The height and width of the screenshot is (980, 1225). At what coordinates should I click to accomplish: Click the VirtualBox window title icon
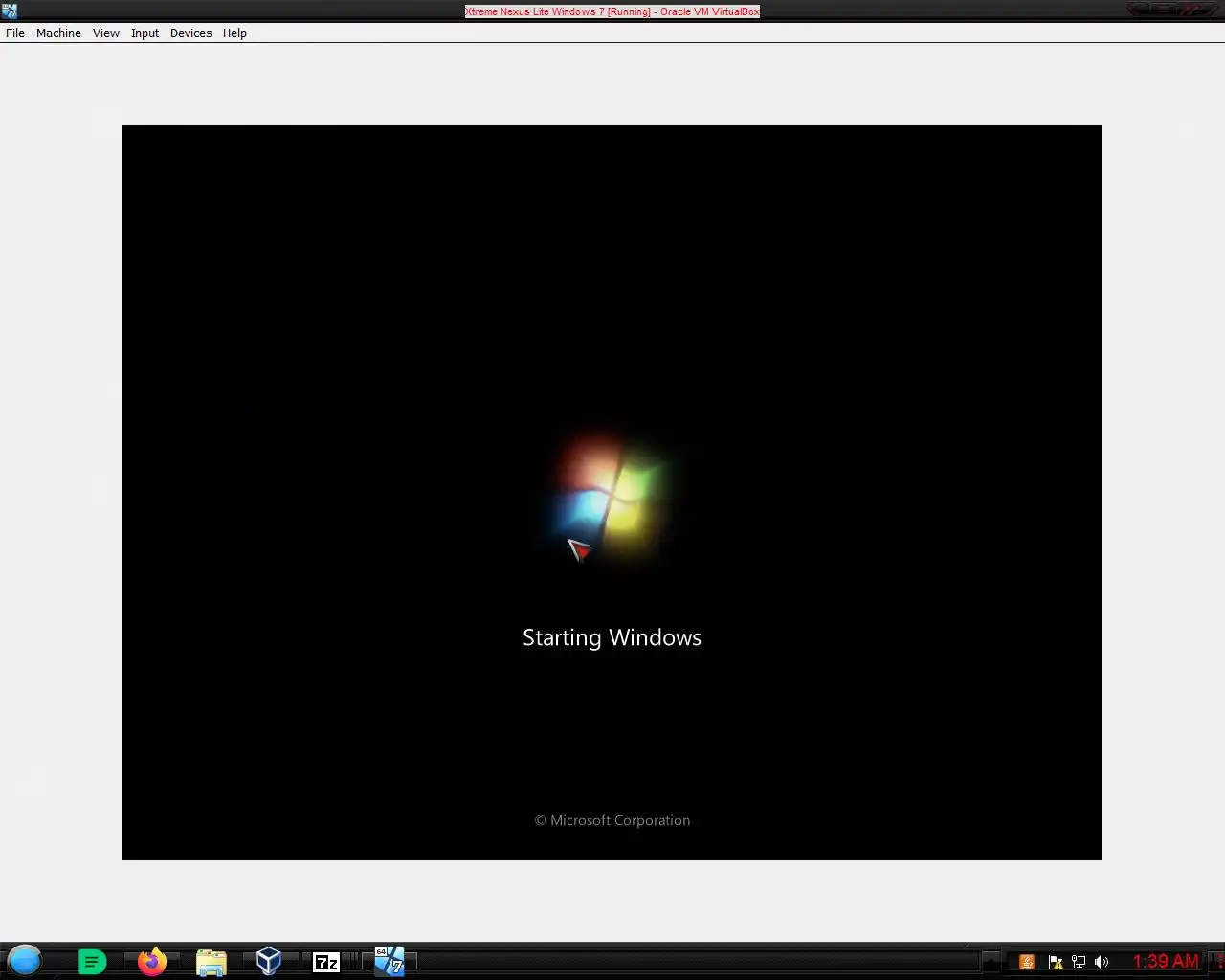tap(10, 11)
